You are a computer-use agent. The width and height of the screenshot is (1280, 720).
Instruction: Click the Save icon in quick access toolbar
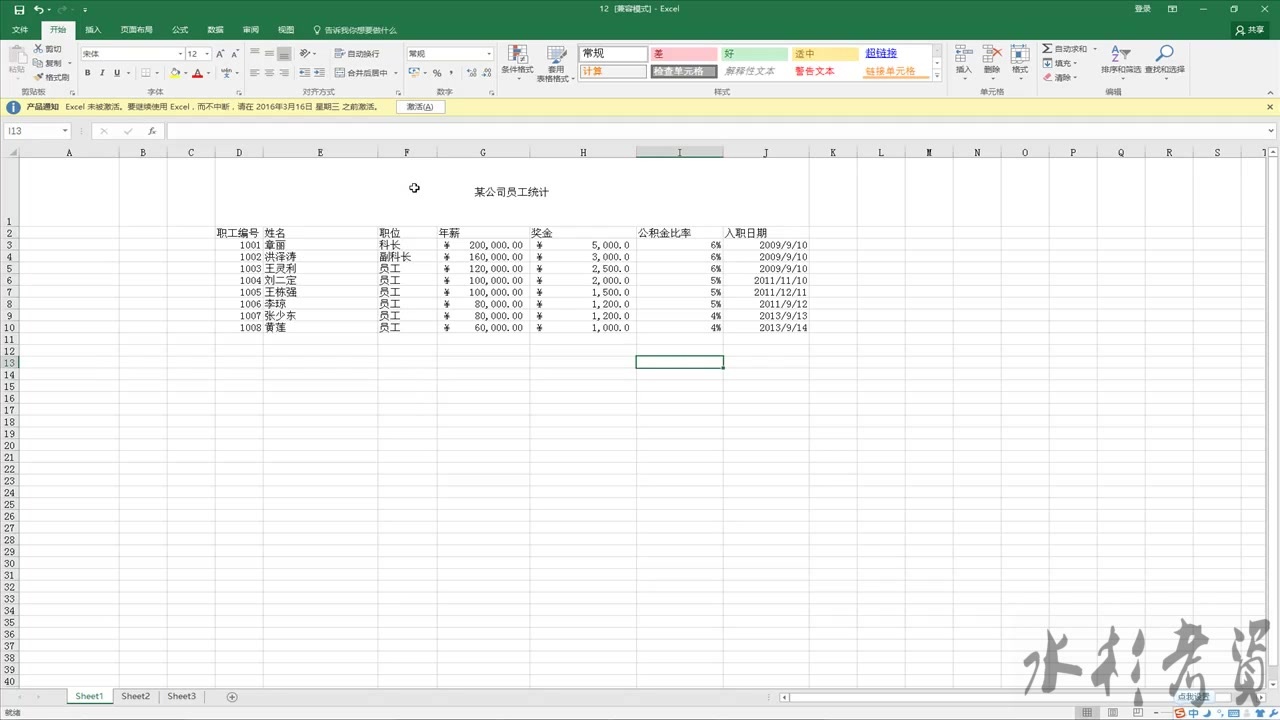[x=19, y=9]
